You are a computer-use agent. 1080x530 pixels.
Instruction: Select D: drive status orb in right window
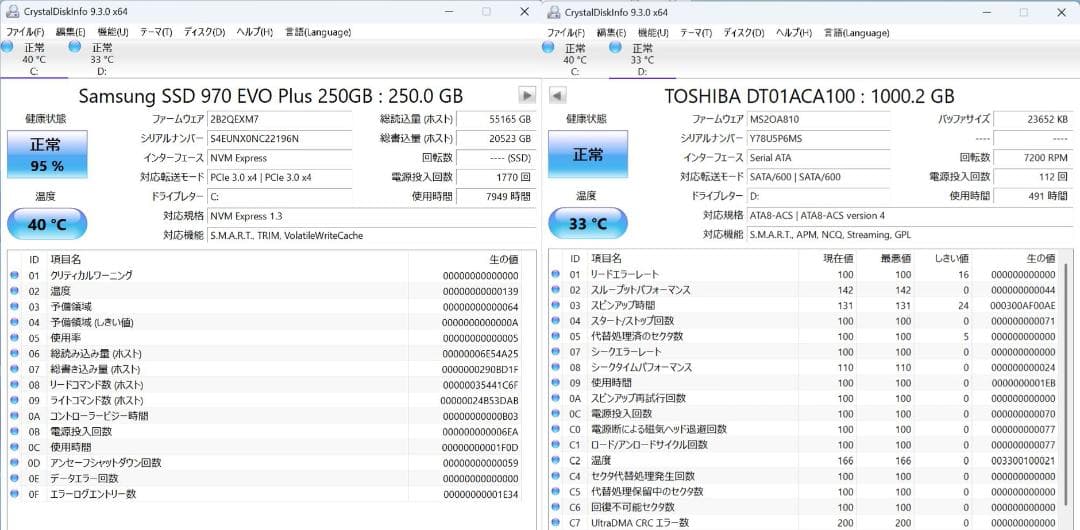click(615, 47)
